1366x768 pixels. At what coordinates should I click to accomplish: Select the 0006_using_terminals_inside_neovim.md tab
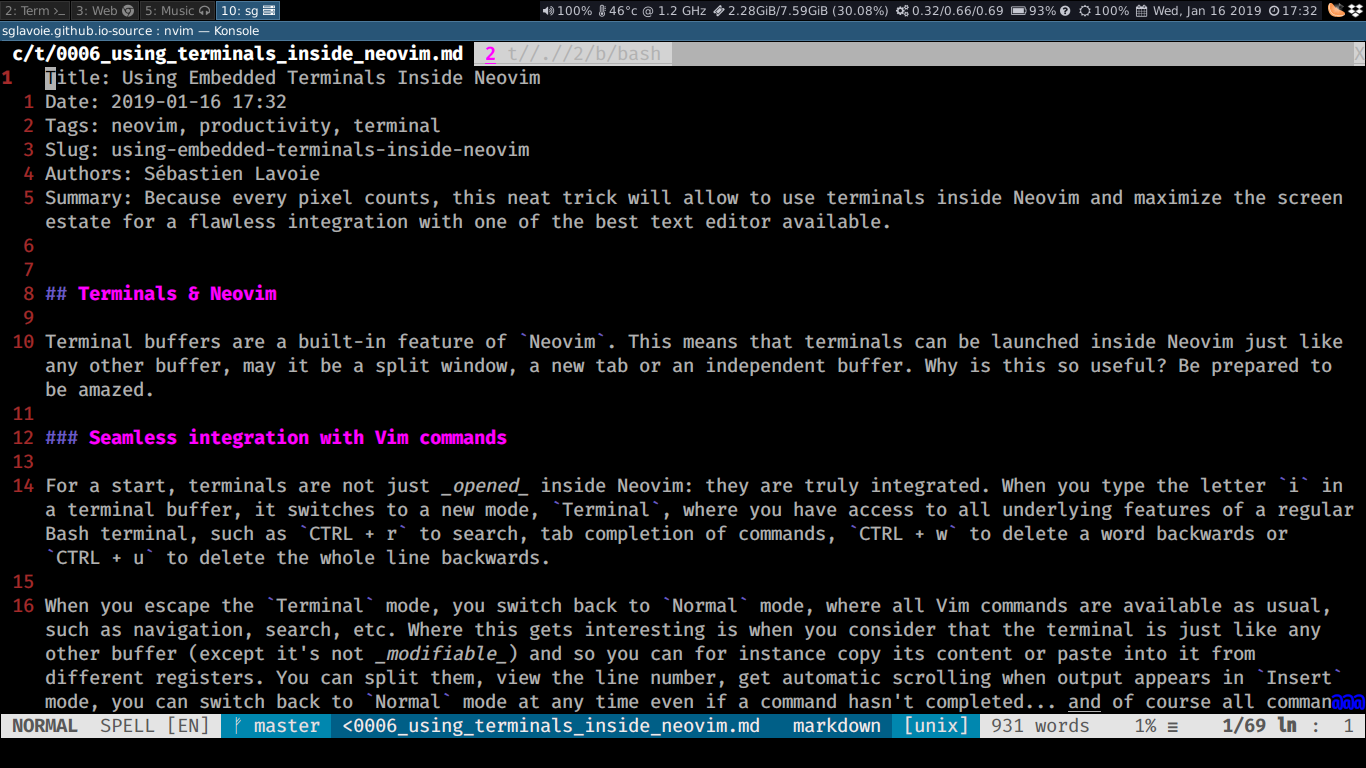[x=237, y=54]
